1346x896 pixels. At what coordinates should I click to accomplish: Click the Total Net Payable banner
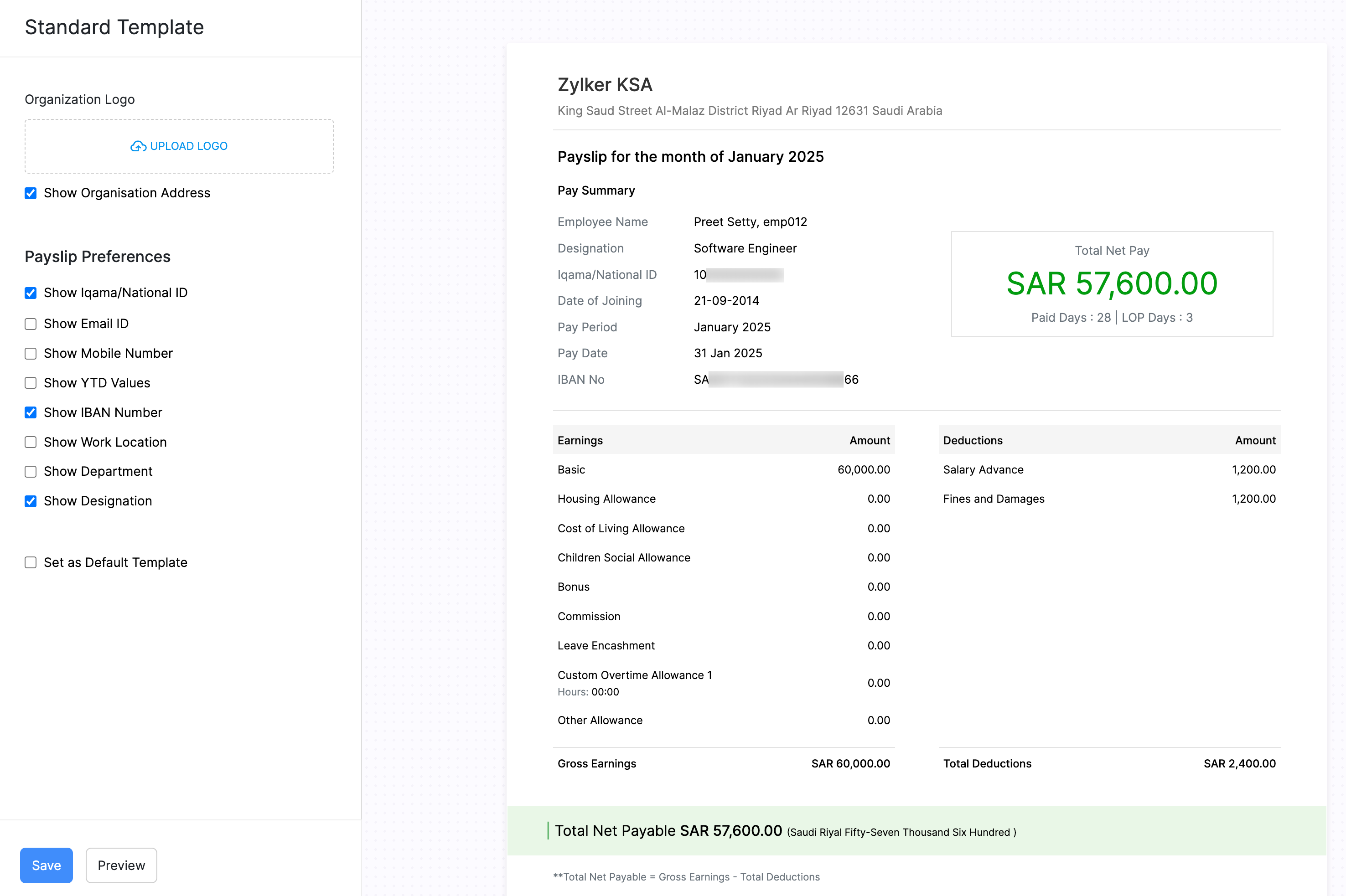click(915, 831)
